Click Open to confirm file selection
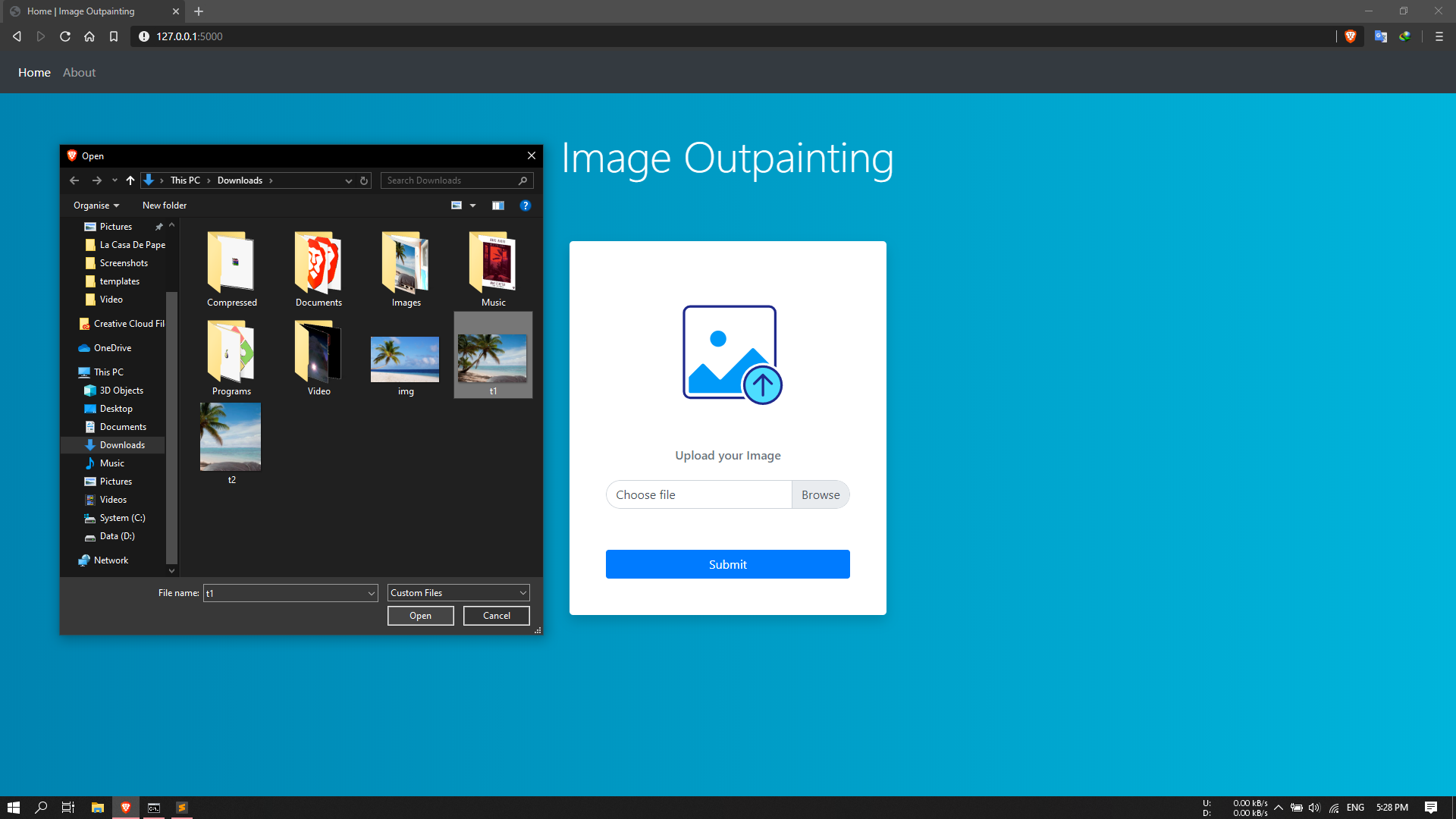1456x819 pixels. click(x=420, y=616)
